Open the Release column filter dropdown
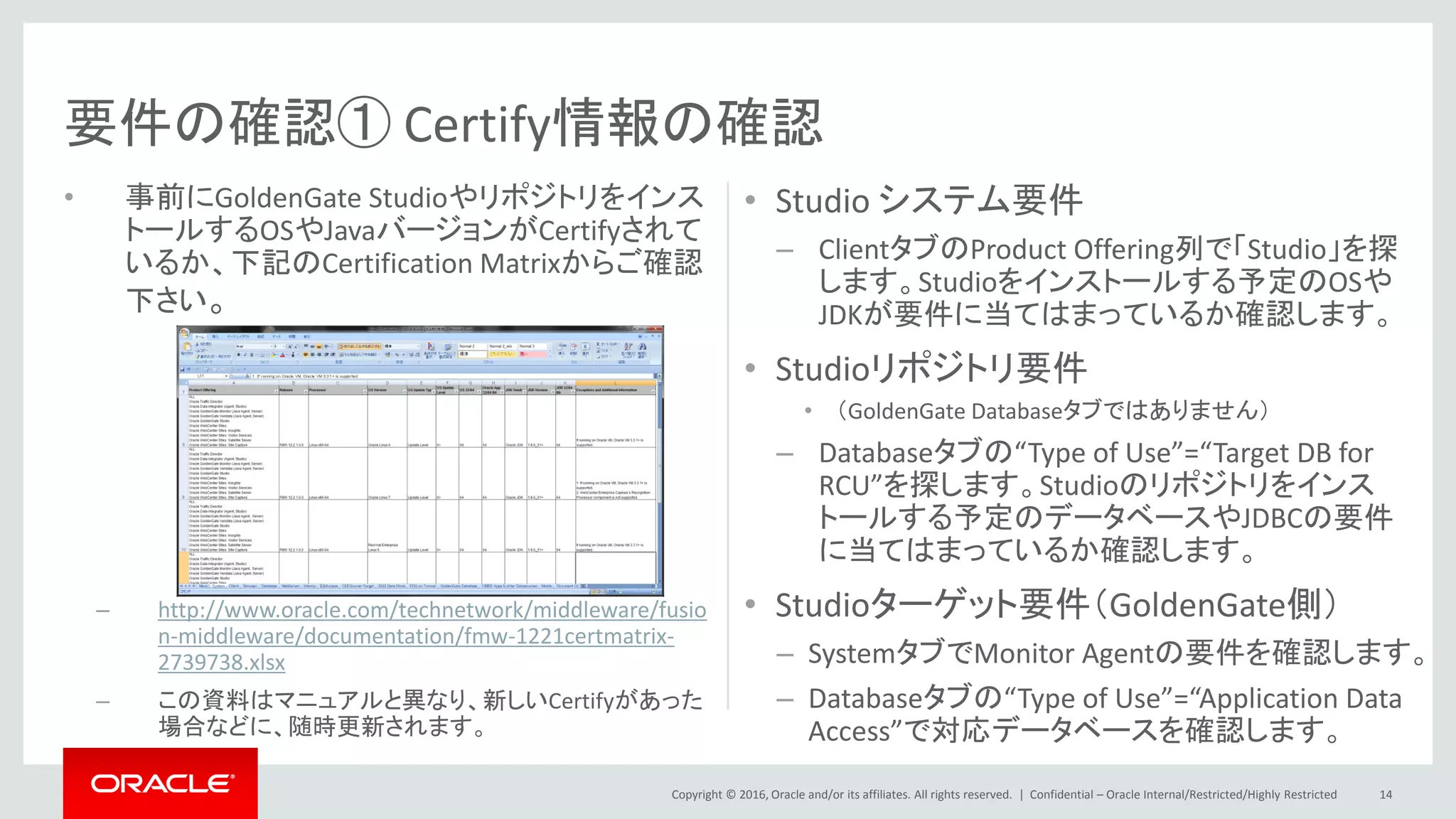Image resolution: width=1456 pixels, height=819 pixels. pos(305,392)
